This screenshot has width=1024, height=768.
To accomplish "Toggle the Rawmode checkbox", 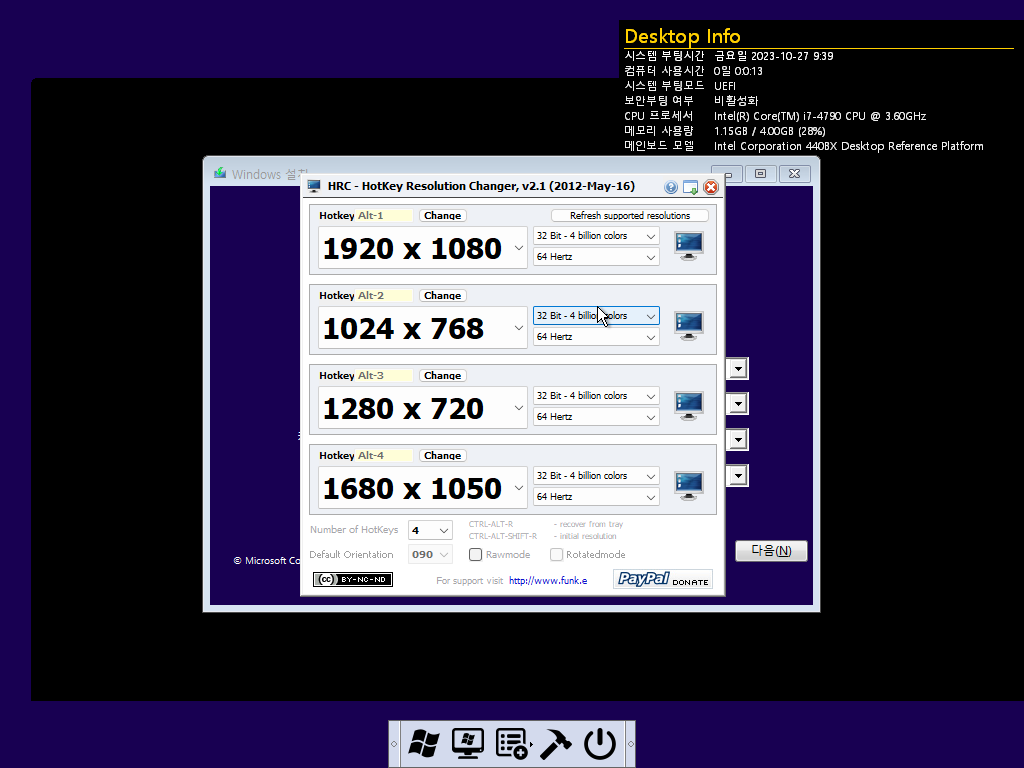I will point(475,554).
